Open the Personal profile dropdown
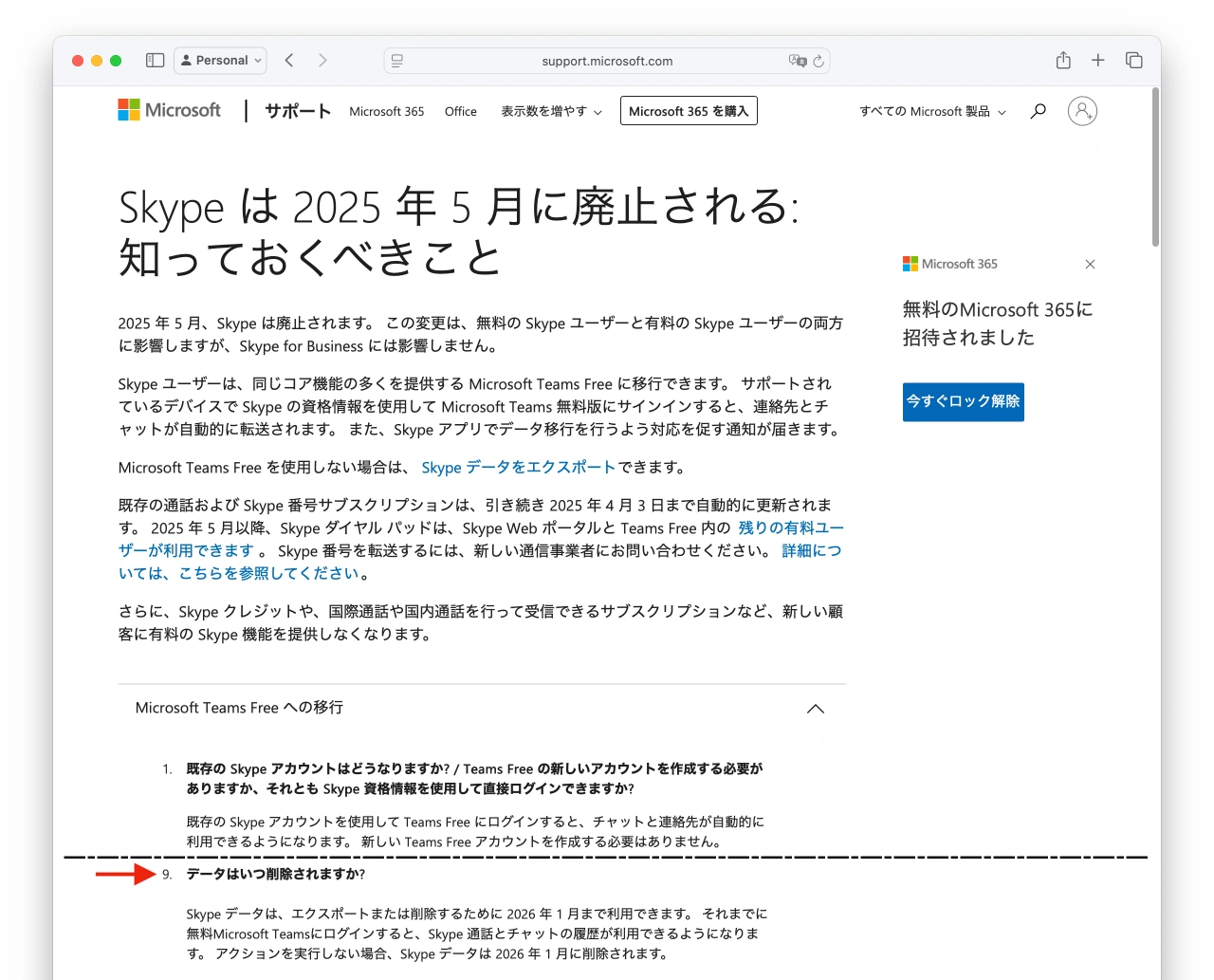Image resolution: width=1214 pixels, height=980 pixels. [220, 61]
